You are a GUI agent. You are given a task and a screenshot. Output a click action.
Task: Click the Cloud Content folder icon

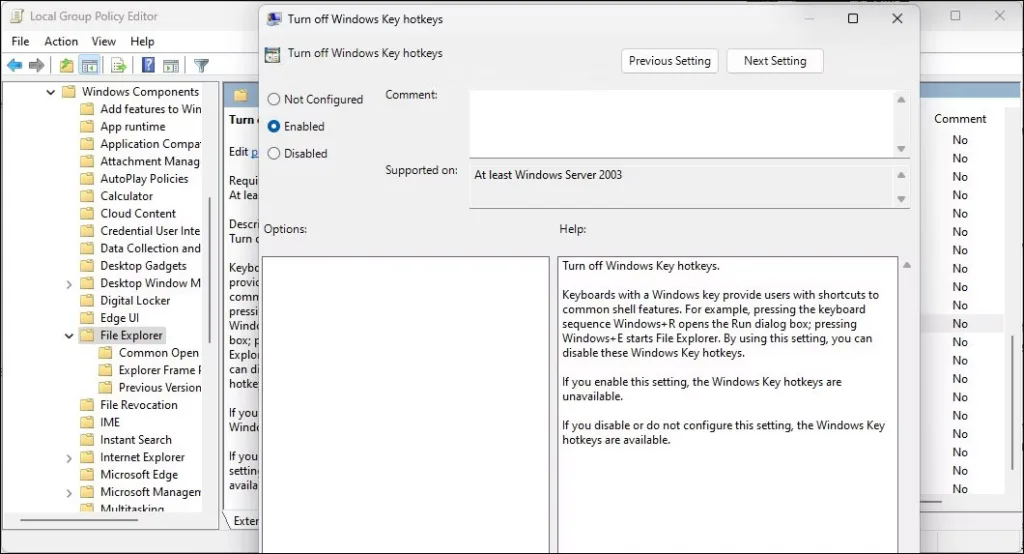tap(87, 214)
